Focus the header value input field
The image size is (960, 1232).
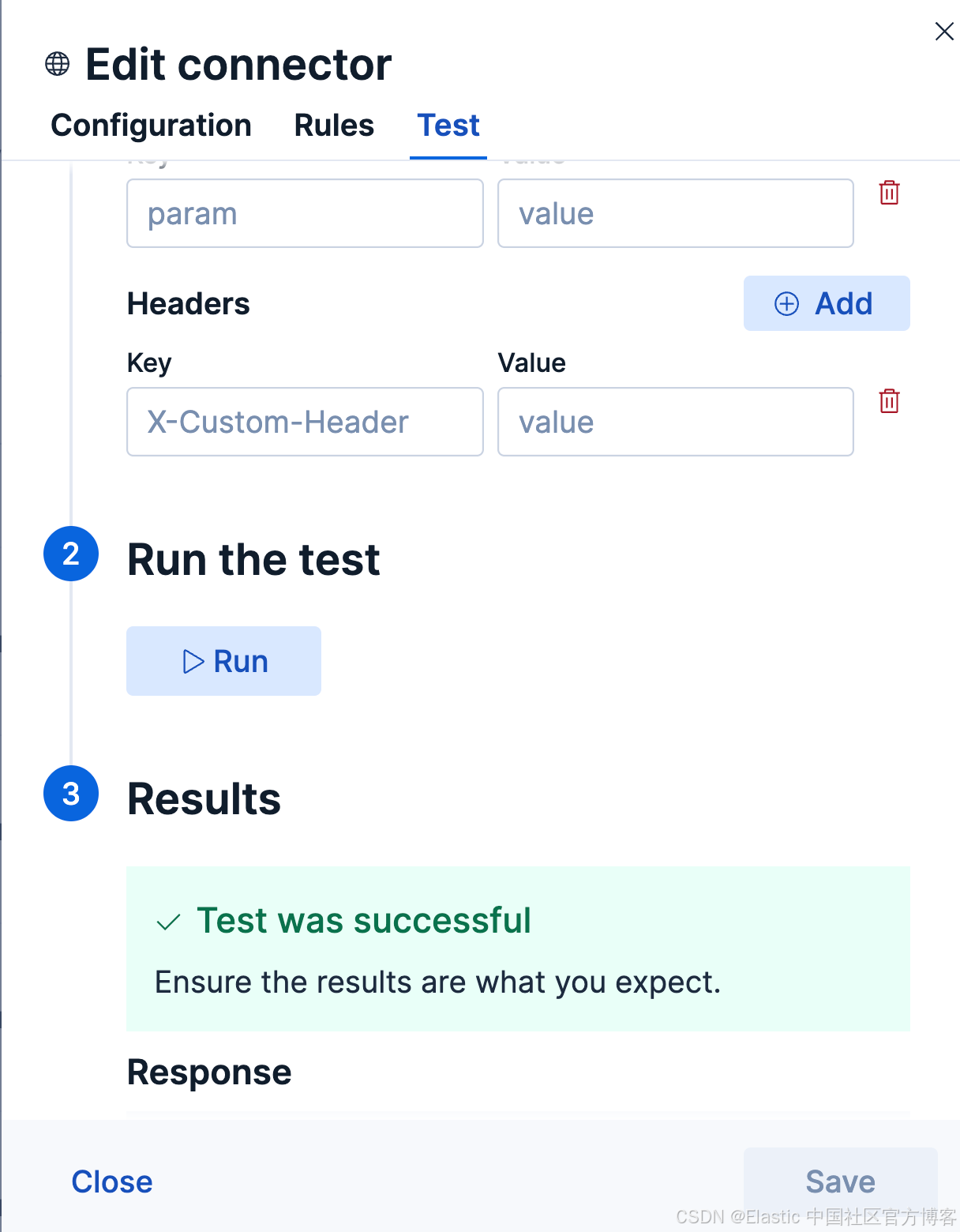tap(676, 422)
